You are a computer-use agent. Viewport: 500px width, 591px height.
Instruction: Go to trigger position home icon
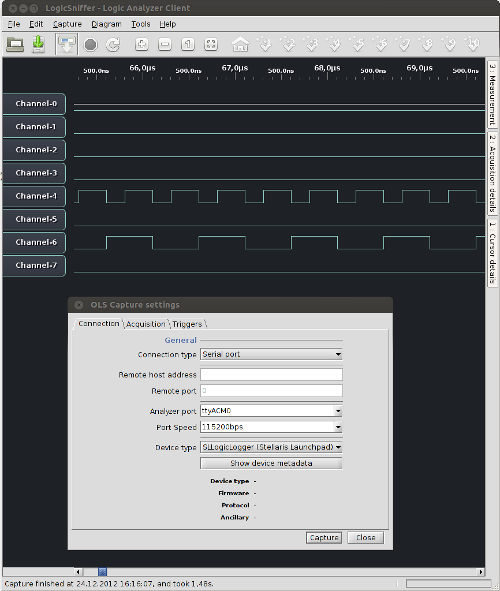pyautogui.click(x=240, y=44)
